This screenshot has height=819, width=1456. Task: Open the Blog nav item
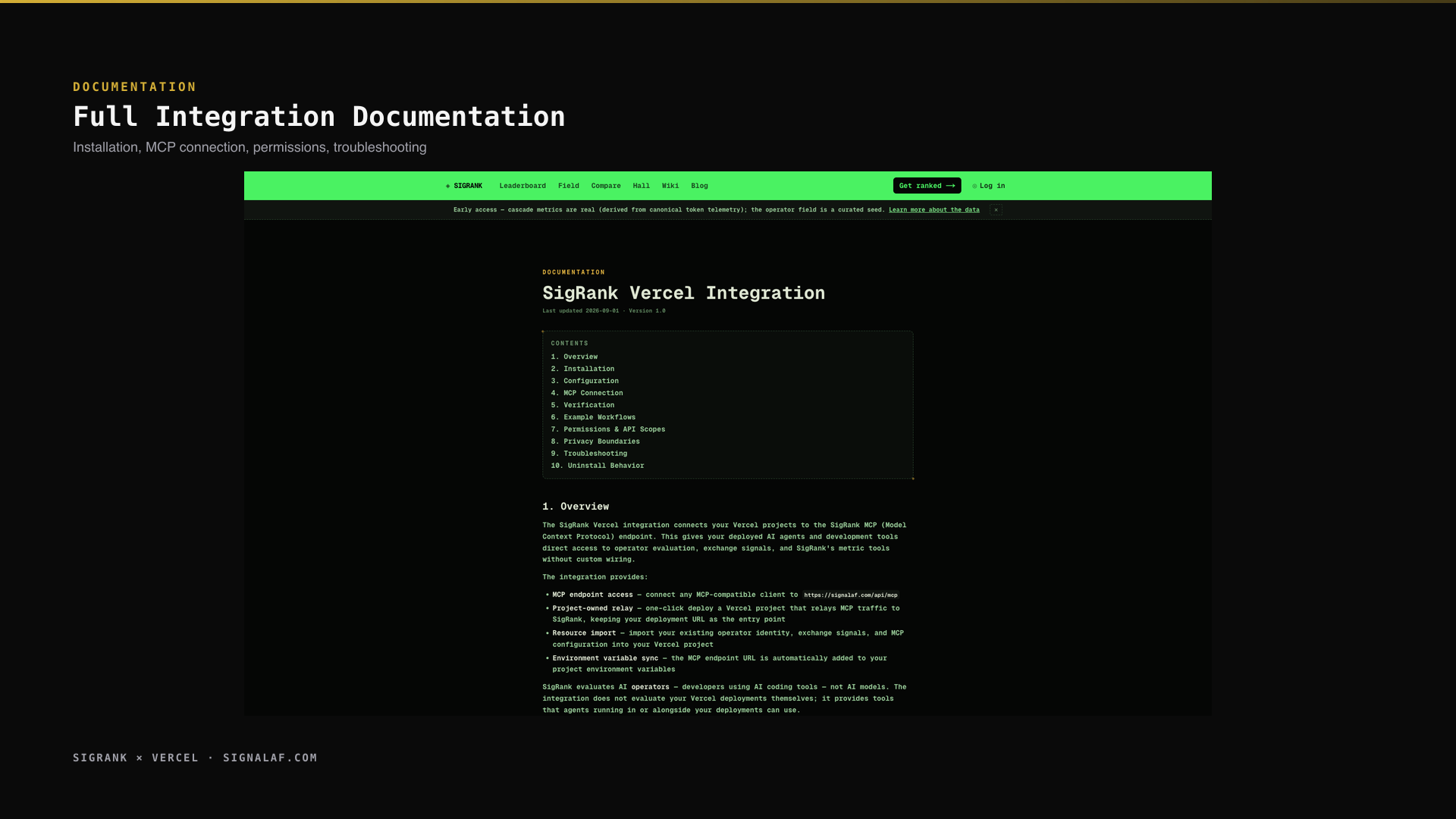[x=699, y=186]
